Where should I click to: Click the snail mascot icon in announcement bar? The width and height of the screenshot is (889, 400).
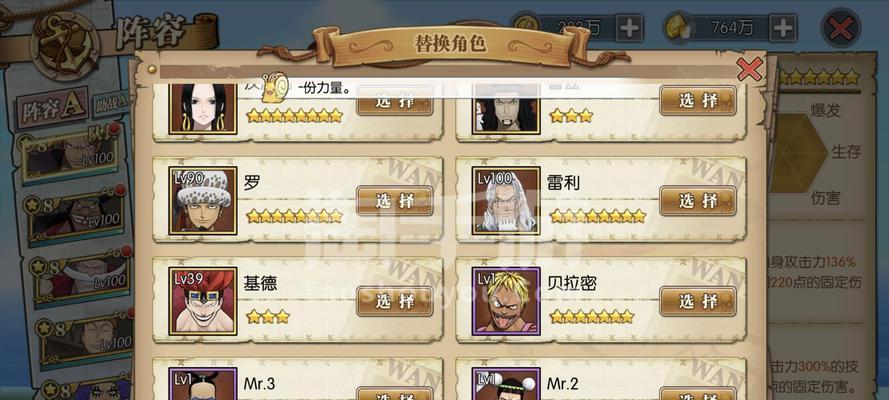point(274,88)
